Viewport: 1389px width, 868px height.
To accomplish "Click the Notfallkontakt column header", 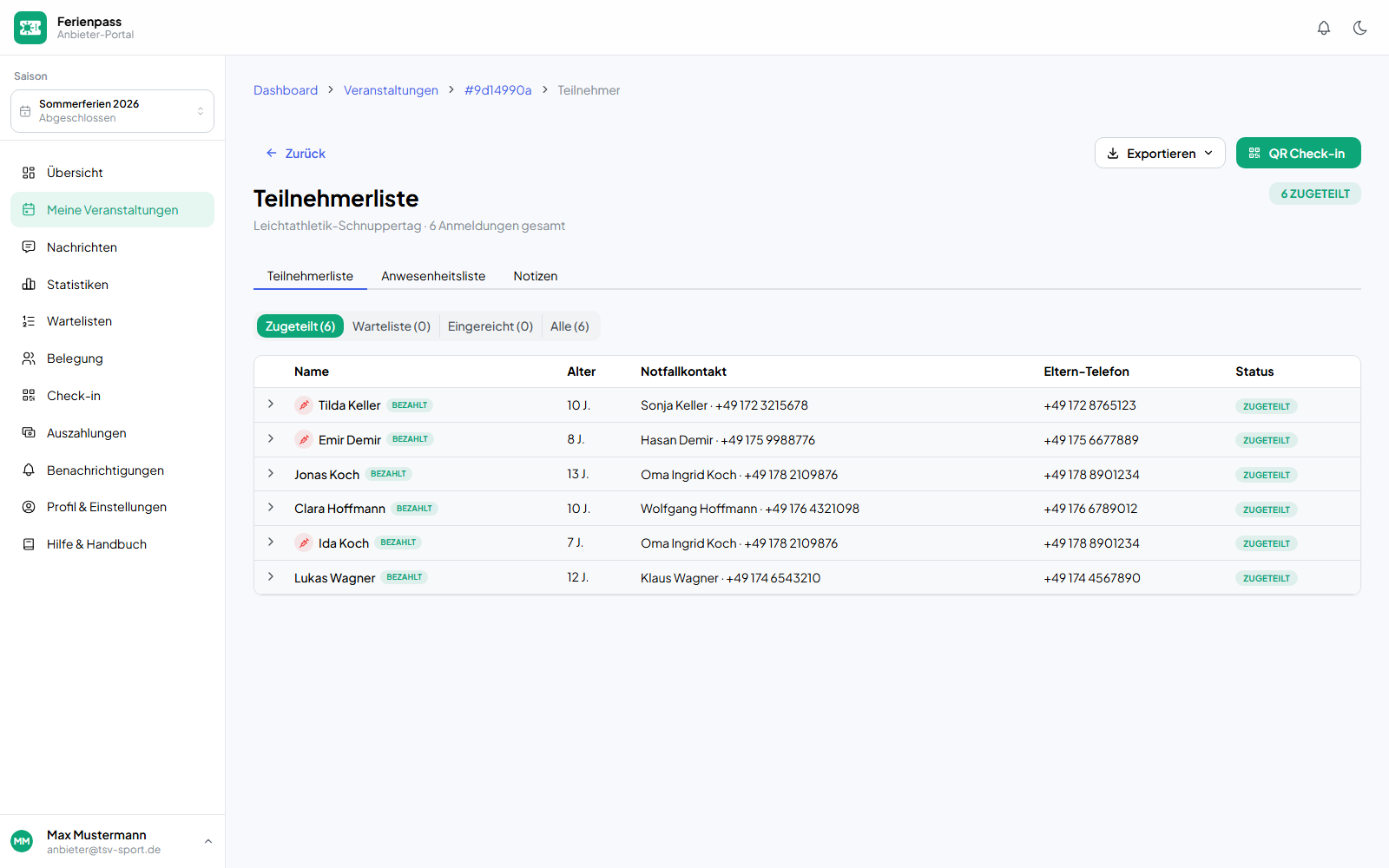I will coord(683,372).
